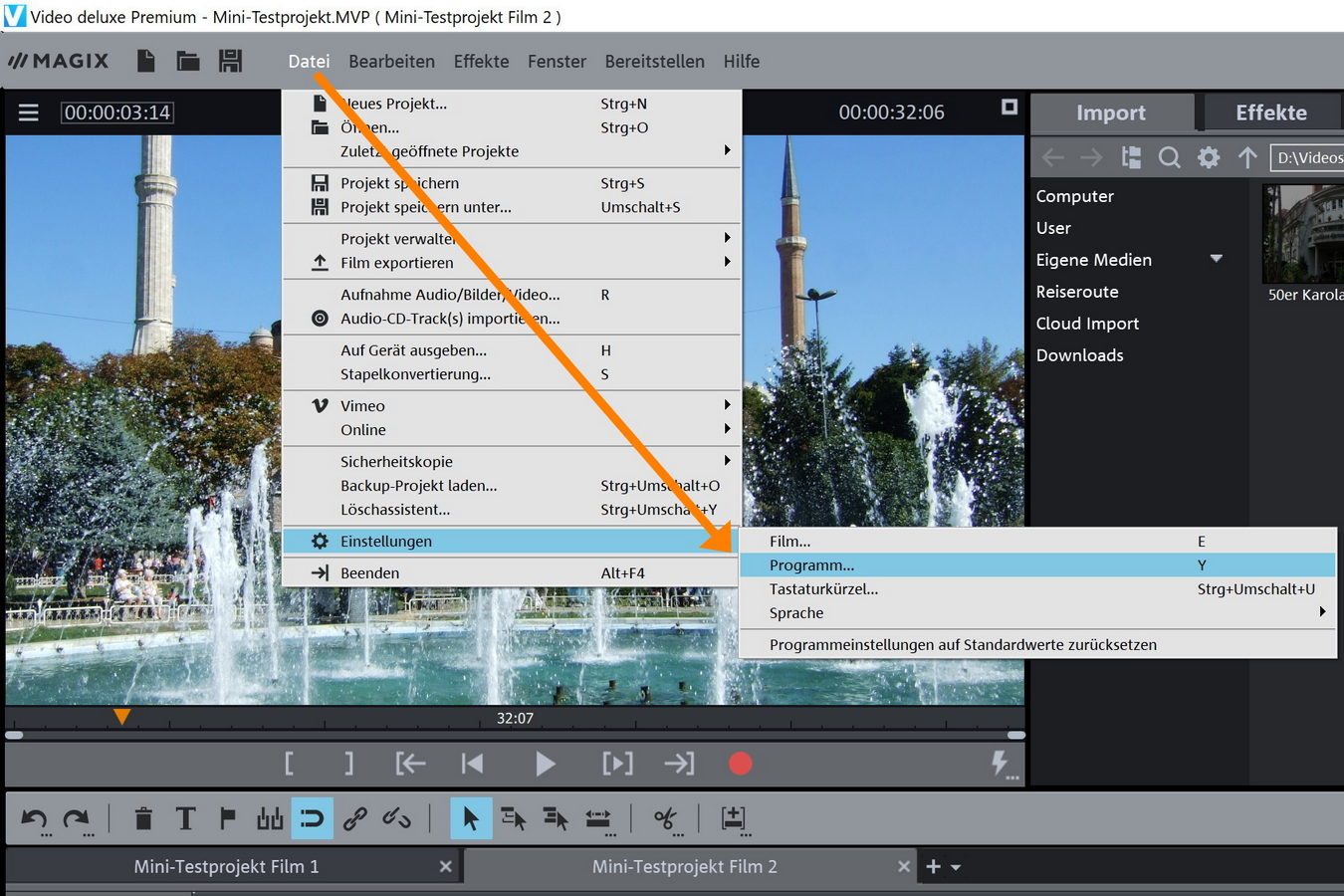
Task: Maximize the preview monitor with the square icon
Action: pos(1008,107)
